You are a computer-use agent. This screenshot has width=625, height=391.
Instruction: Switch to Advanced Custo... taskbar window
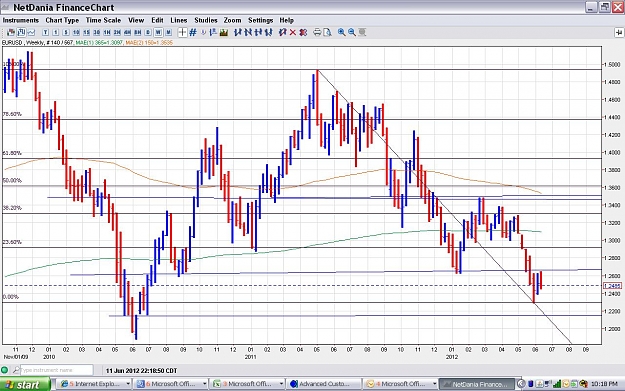coord(324,384)
